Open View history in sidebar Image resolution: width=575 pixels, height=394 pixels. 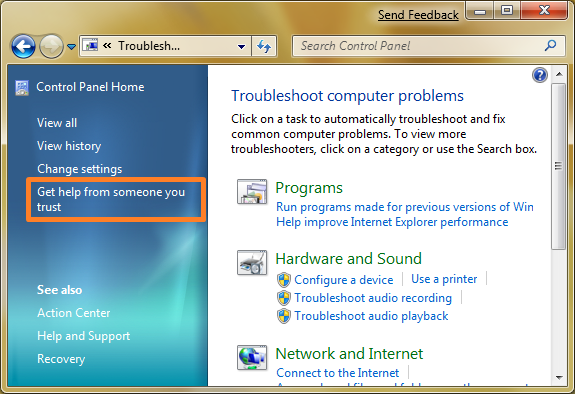69,146
